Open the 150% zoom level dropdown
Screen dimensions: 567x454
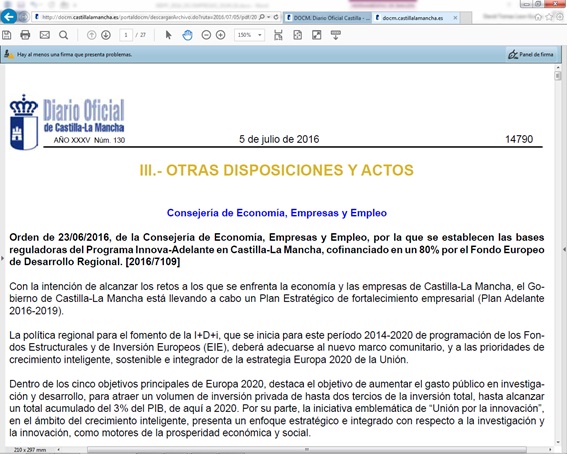tap(249, 35)
